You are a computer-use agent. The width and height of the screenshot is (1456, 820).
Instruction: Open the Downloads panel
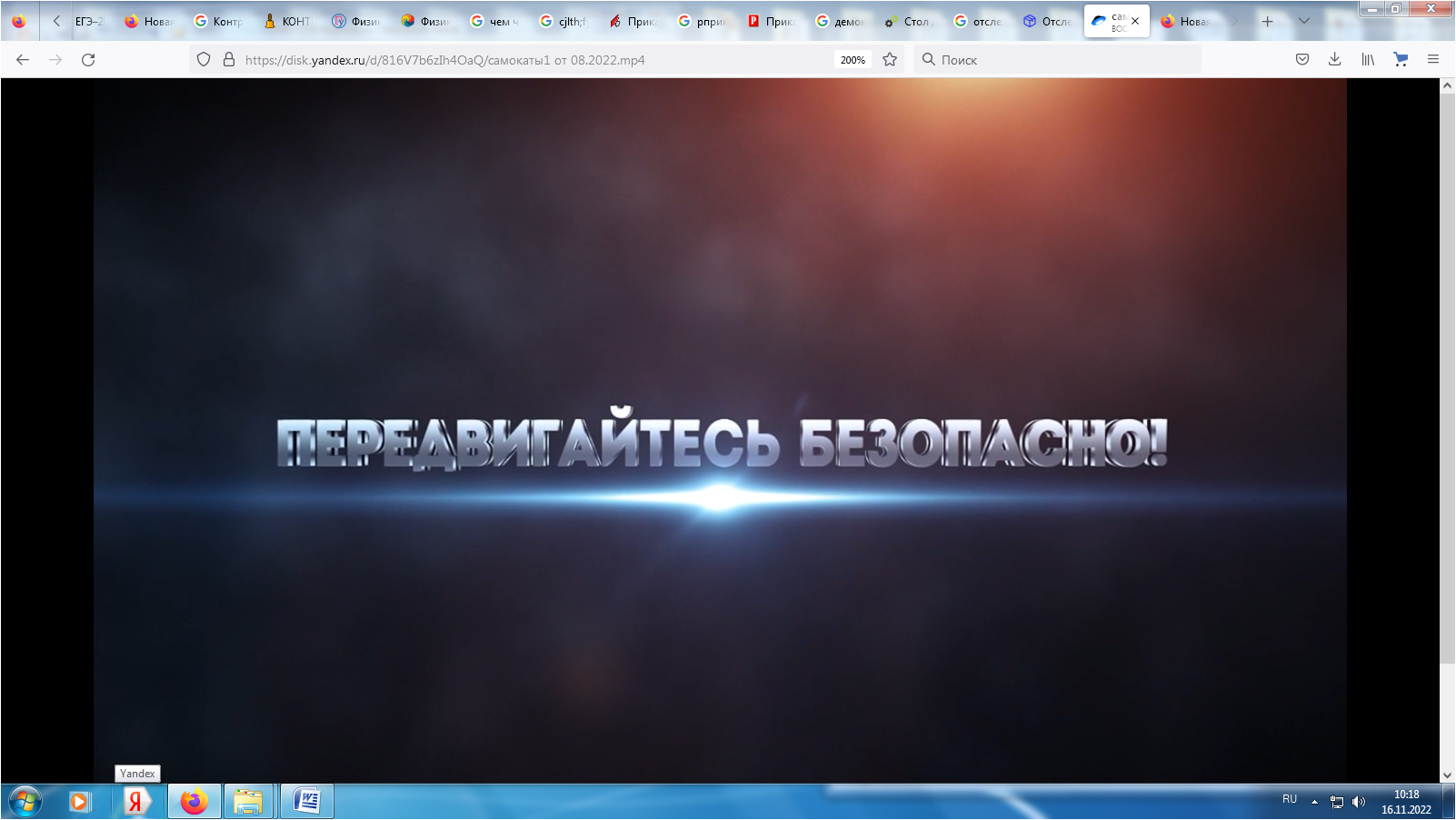1334,60
